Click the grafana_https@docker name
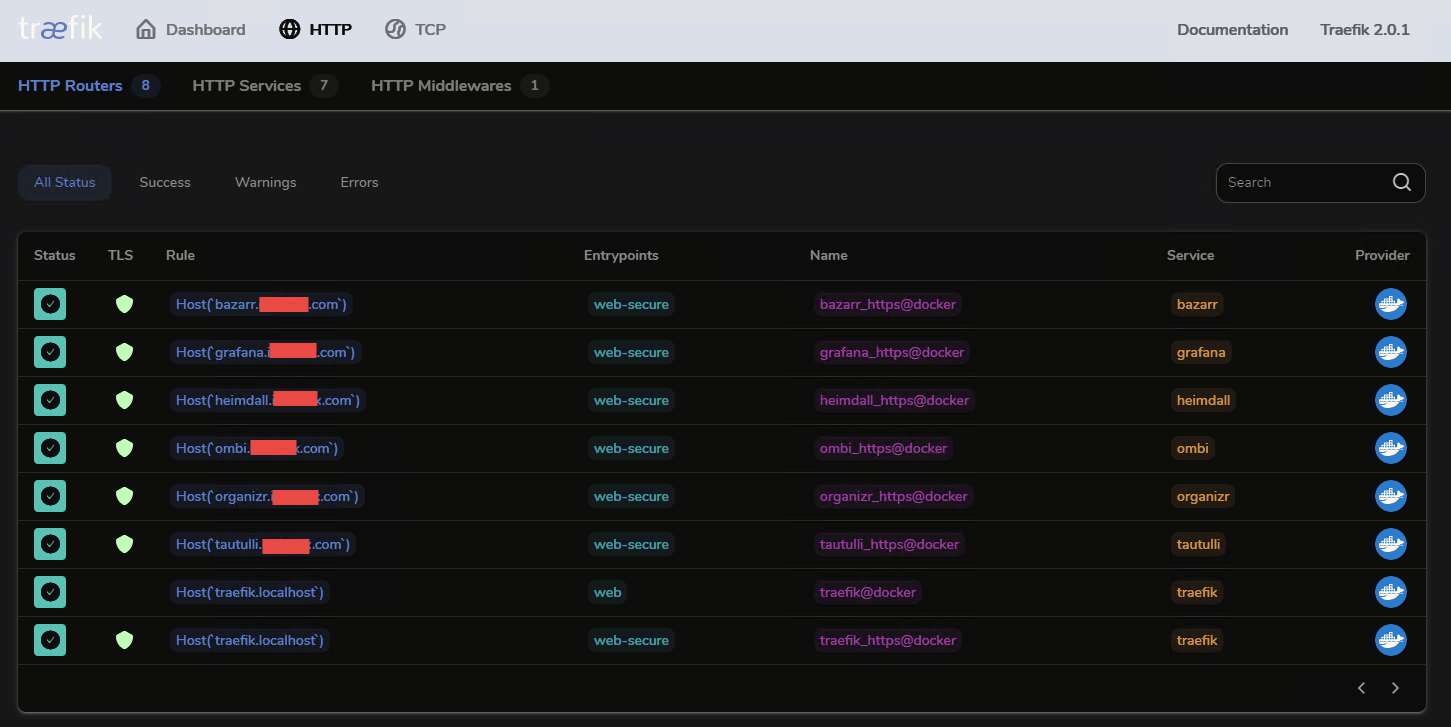The image size is (1451, 727). (892, 352)
